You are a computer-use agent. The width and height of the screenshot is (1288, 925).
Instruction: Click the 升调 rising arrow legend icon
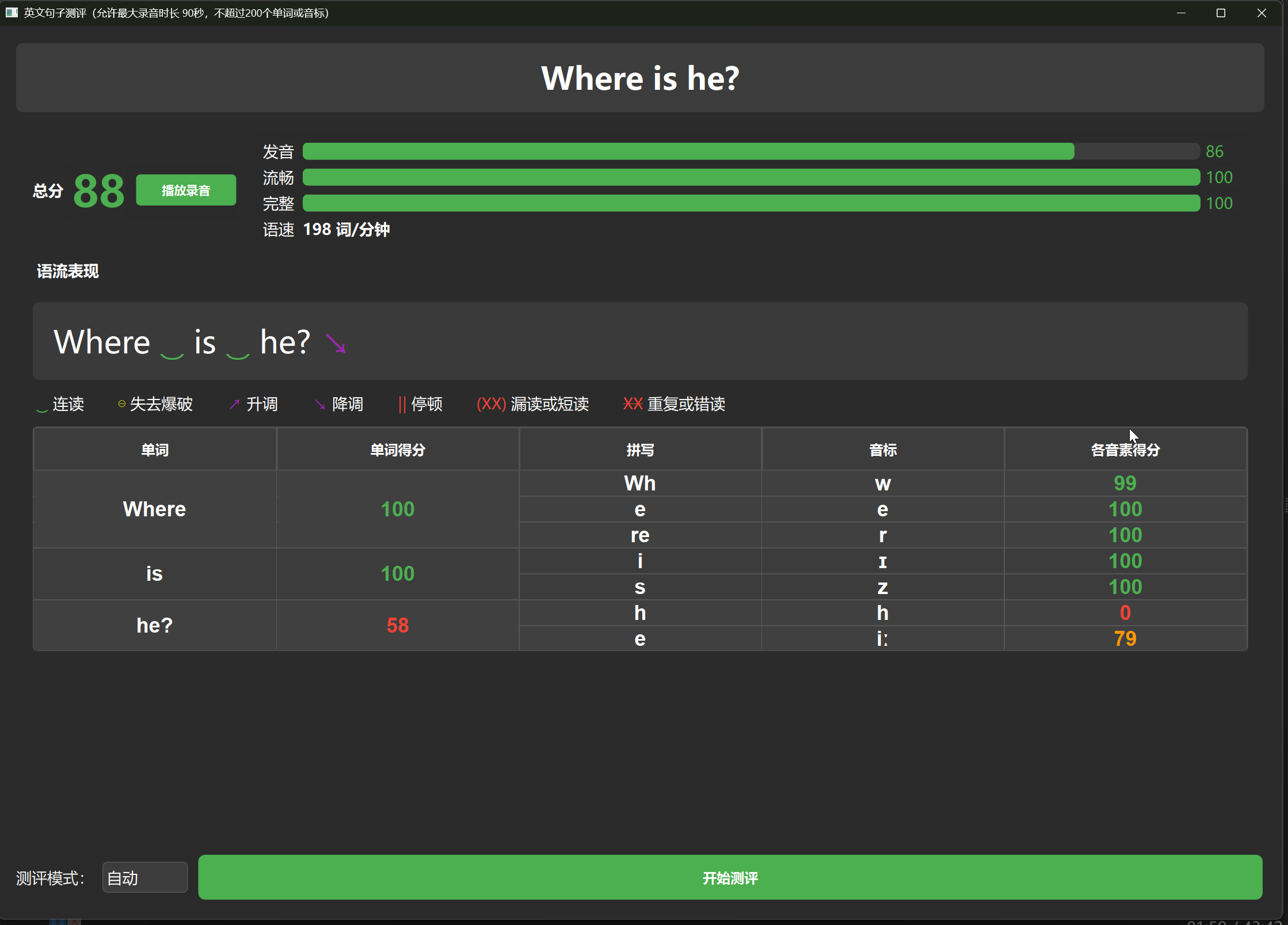pos(234,405)
